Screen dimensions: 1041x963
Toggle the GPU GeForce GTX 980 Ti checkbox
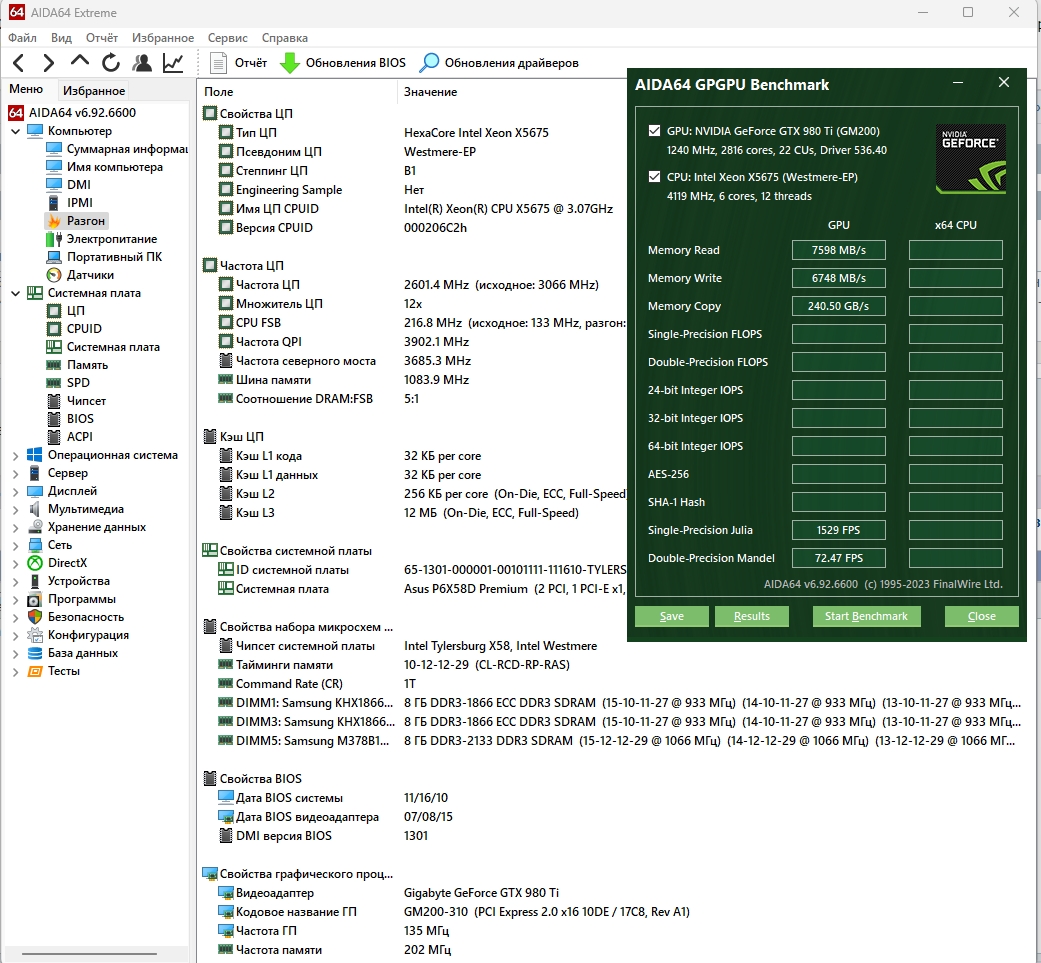655,131
